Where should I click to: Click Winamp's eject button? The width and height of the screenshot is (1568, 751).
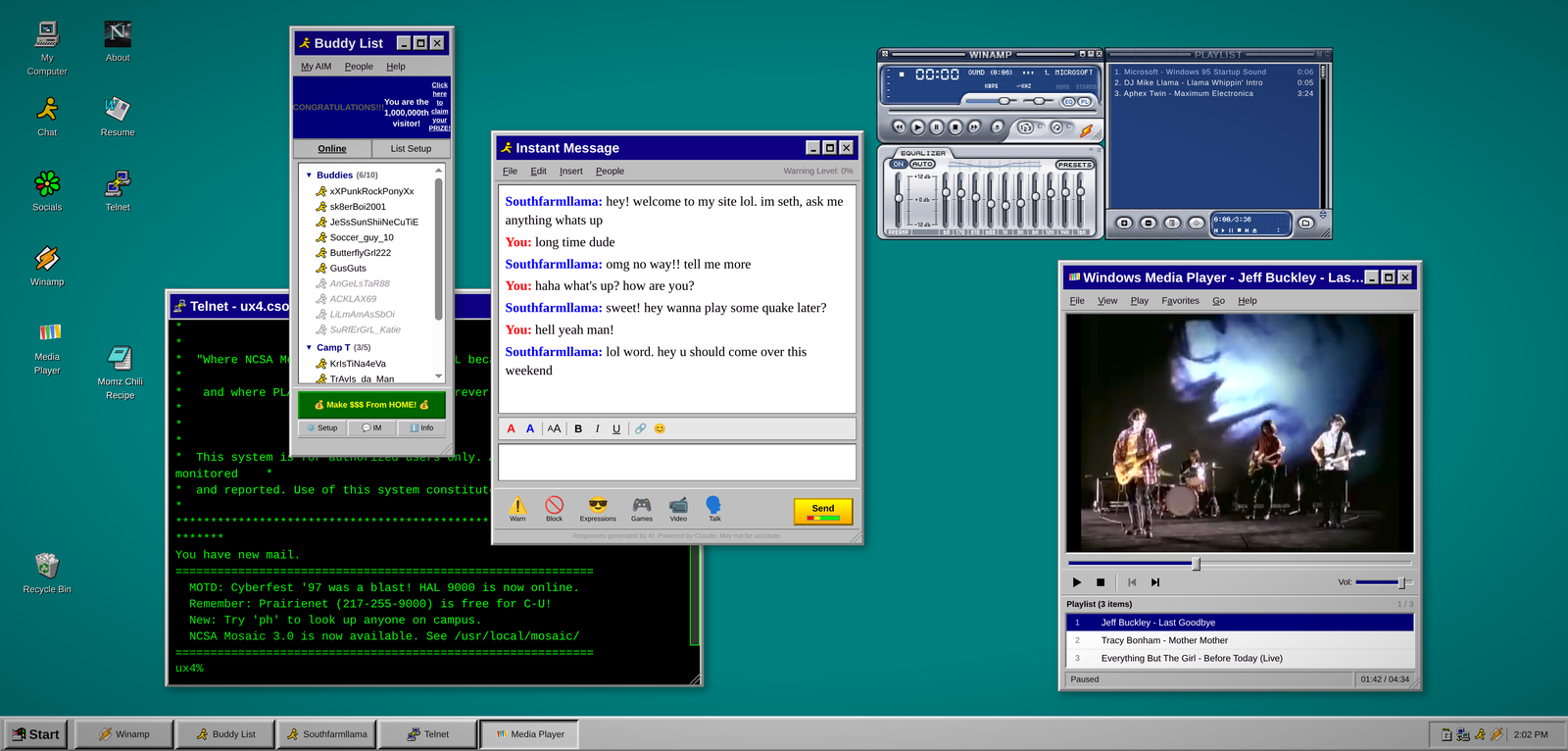[997, 127]
